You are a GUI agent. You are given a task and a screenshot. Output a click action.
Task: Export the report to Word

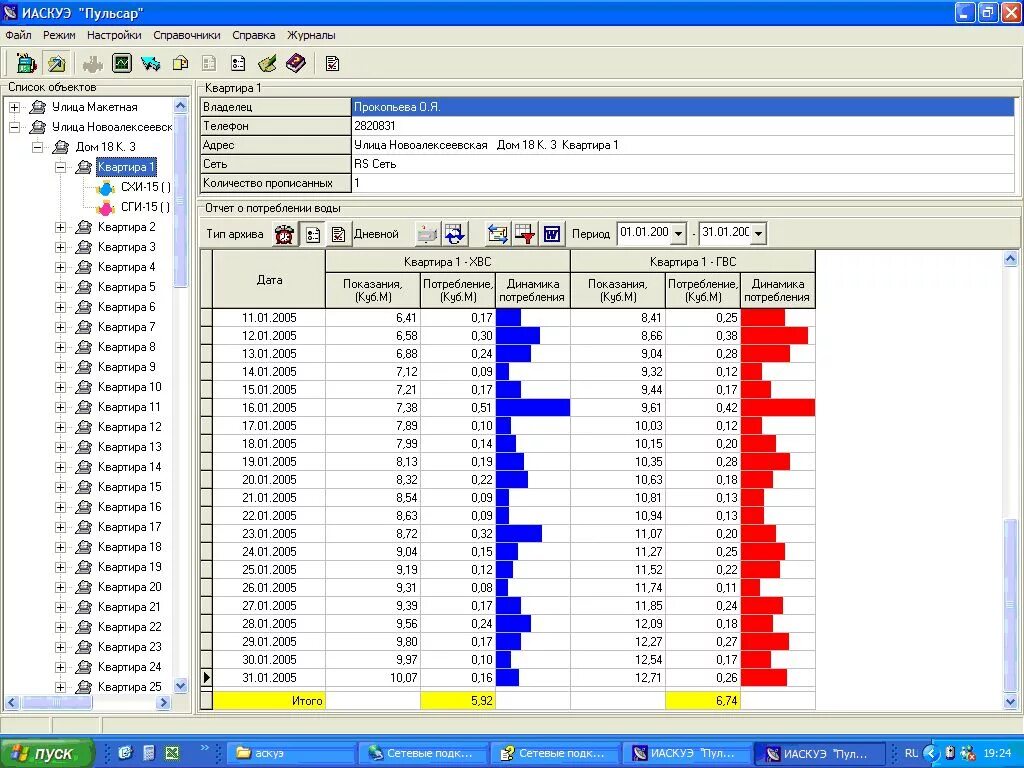tap(552, 234)
